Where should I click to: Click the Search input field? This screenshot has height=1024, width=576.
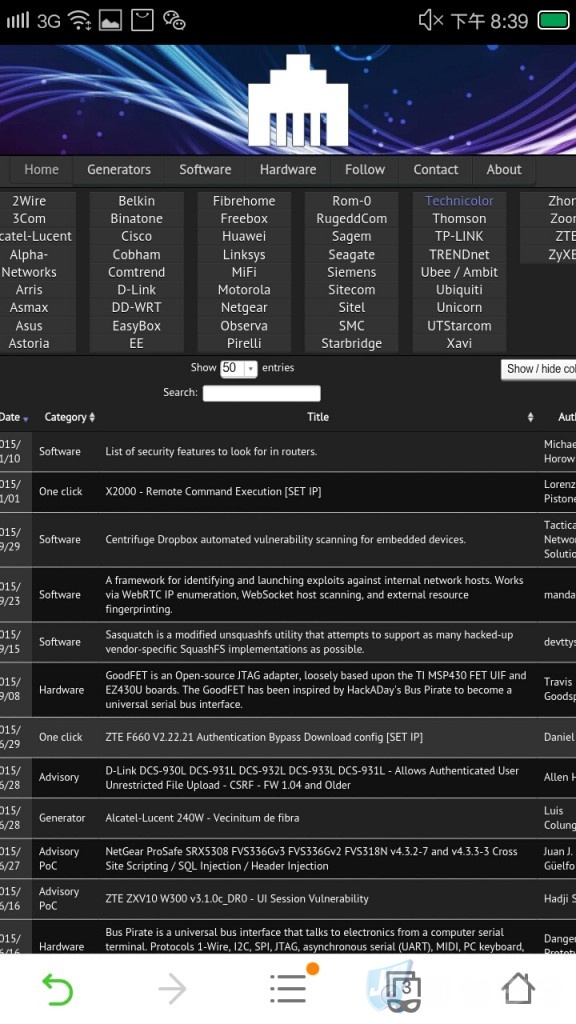pos(261,393)
